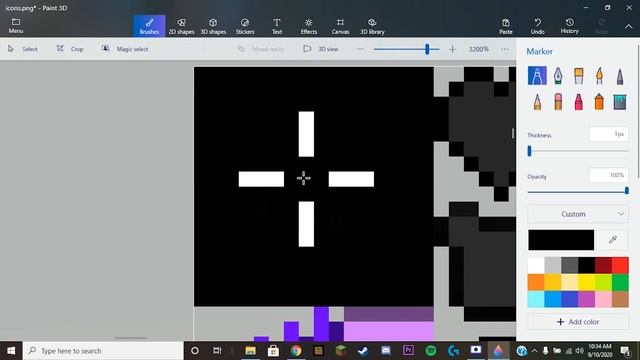Pick the orange color swatch

click(x=536, y=282)
